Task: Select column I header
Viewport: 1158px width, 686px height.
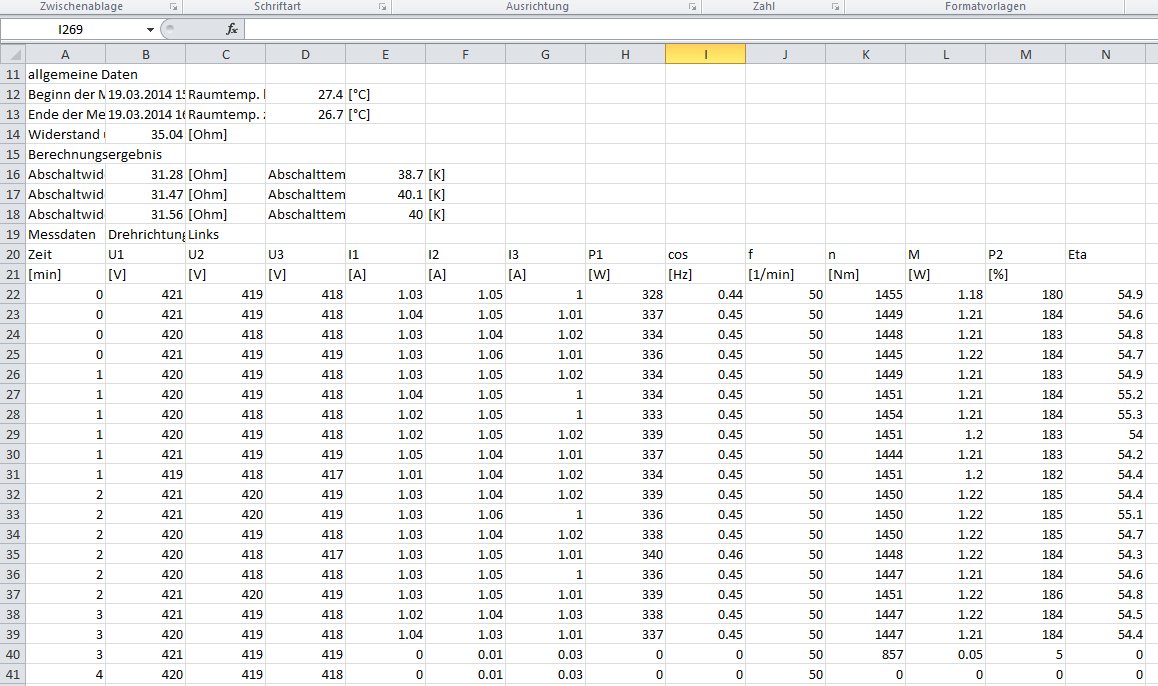Action: pyautogui.click(x=705, y=55)
